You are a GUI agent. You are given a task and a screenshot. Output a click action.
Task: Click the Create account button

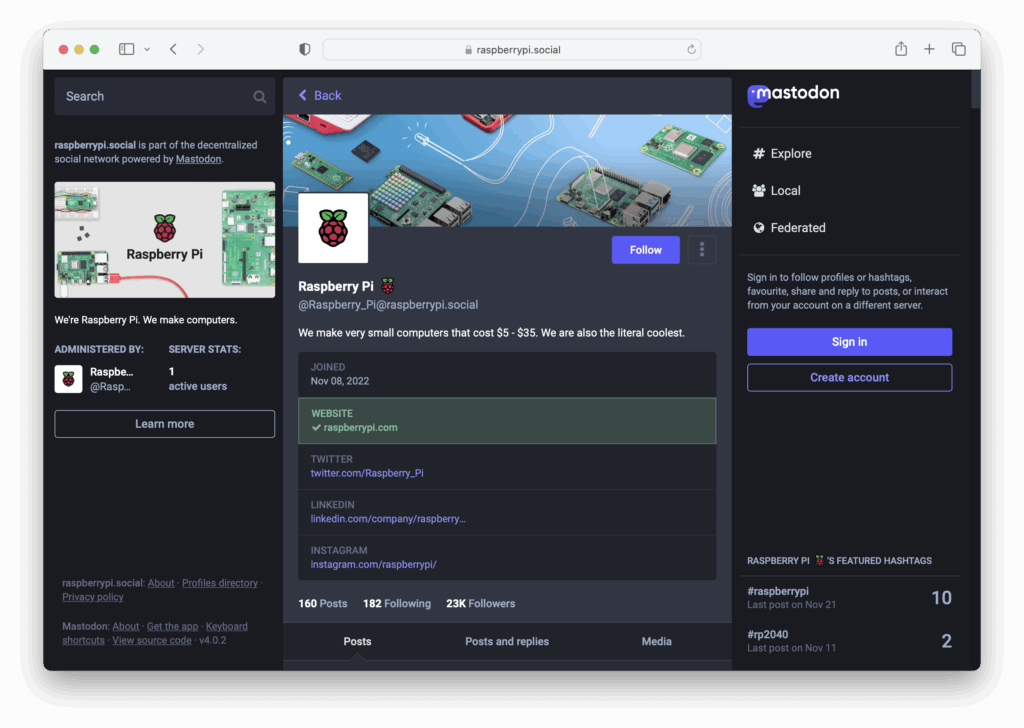pos(849,377)
